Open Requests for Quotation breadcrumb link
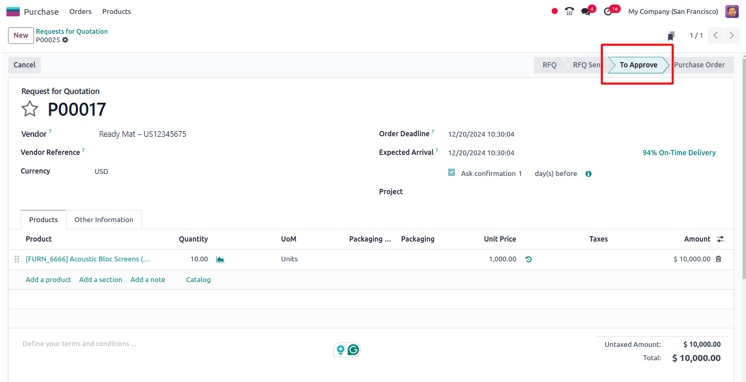The height and width of the screenshot is (382, 746). (x=72, y=31)
